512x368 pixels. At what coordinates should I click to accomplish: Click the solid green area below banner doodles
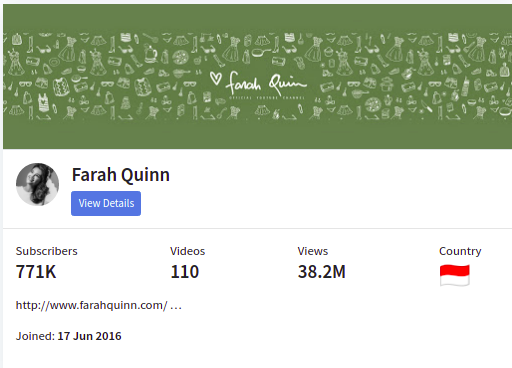click(257, 135)
